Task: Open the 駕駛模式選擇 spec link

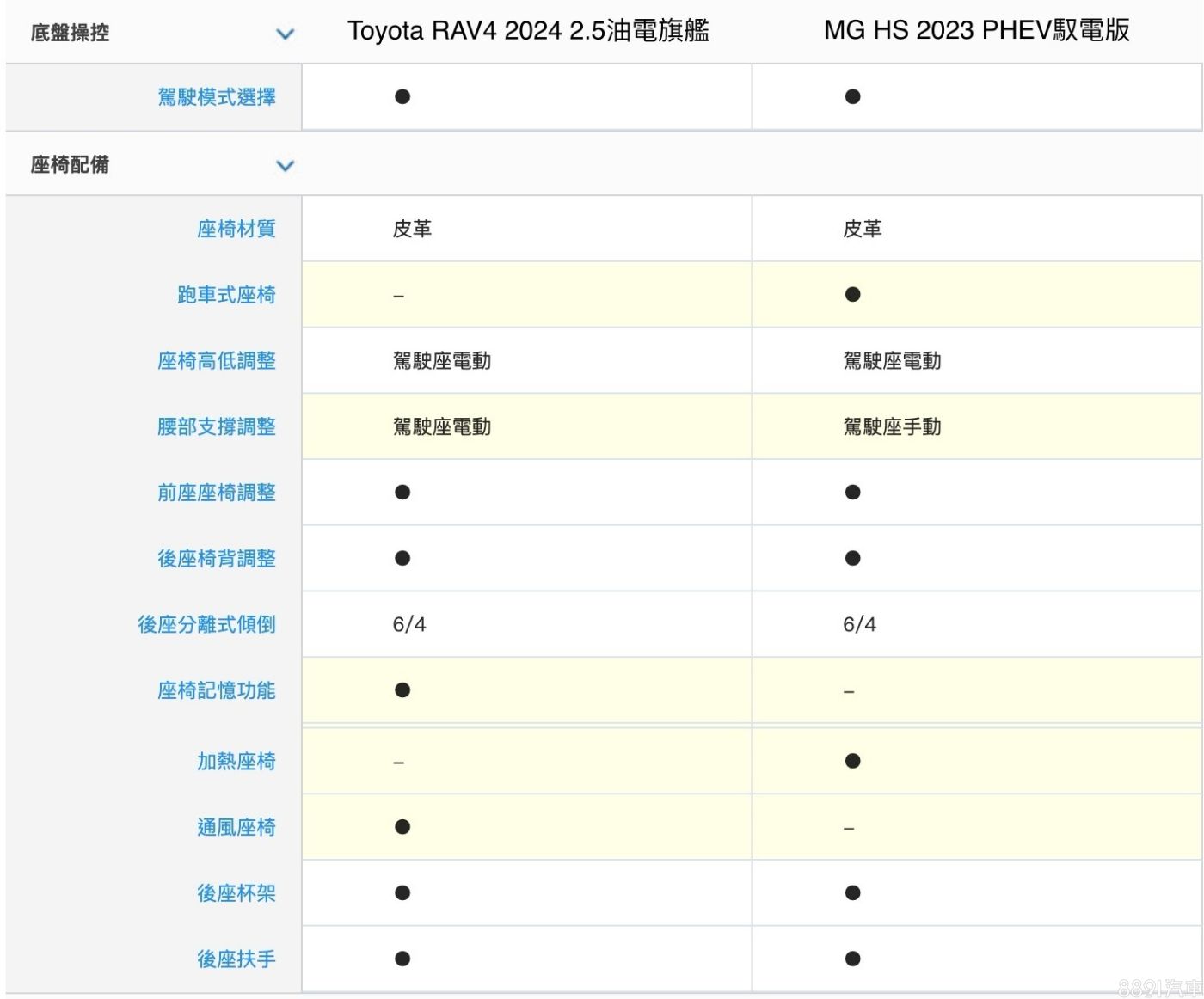Action: tap(217, 97)
